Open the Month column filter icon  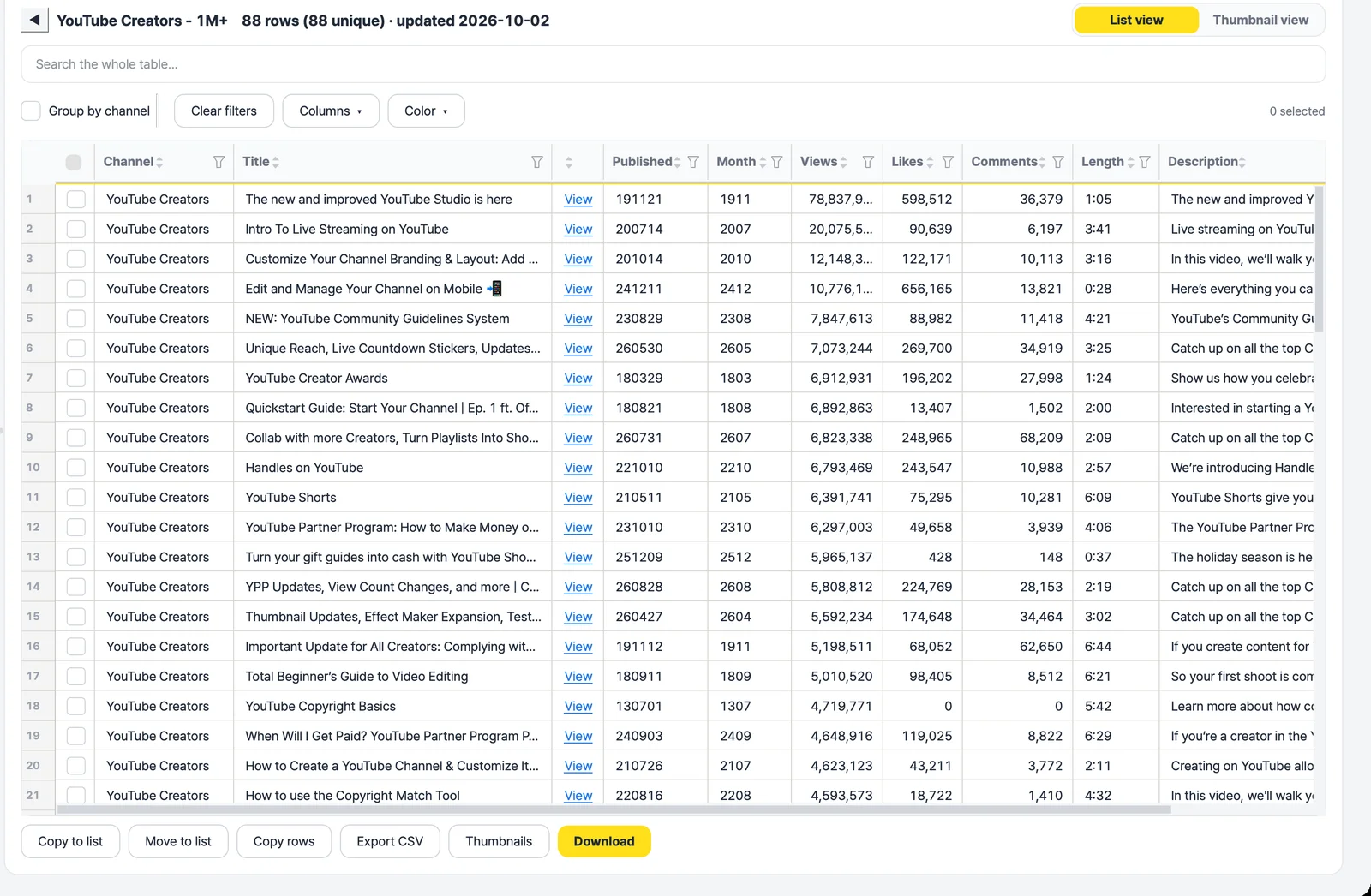pos(776,162)
